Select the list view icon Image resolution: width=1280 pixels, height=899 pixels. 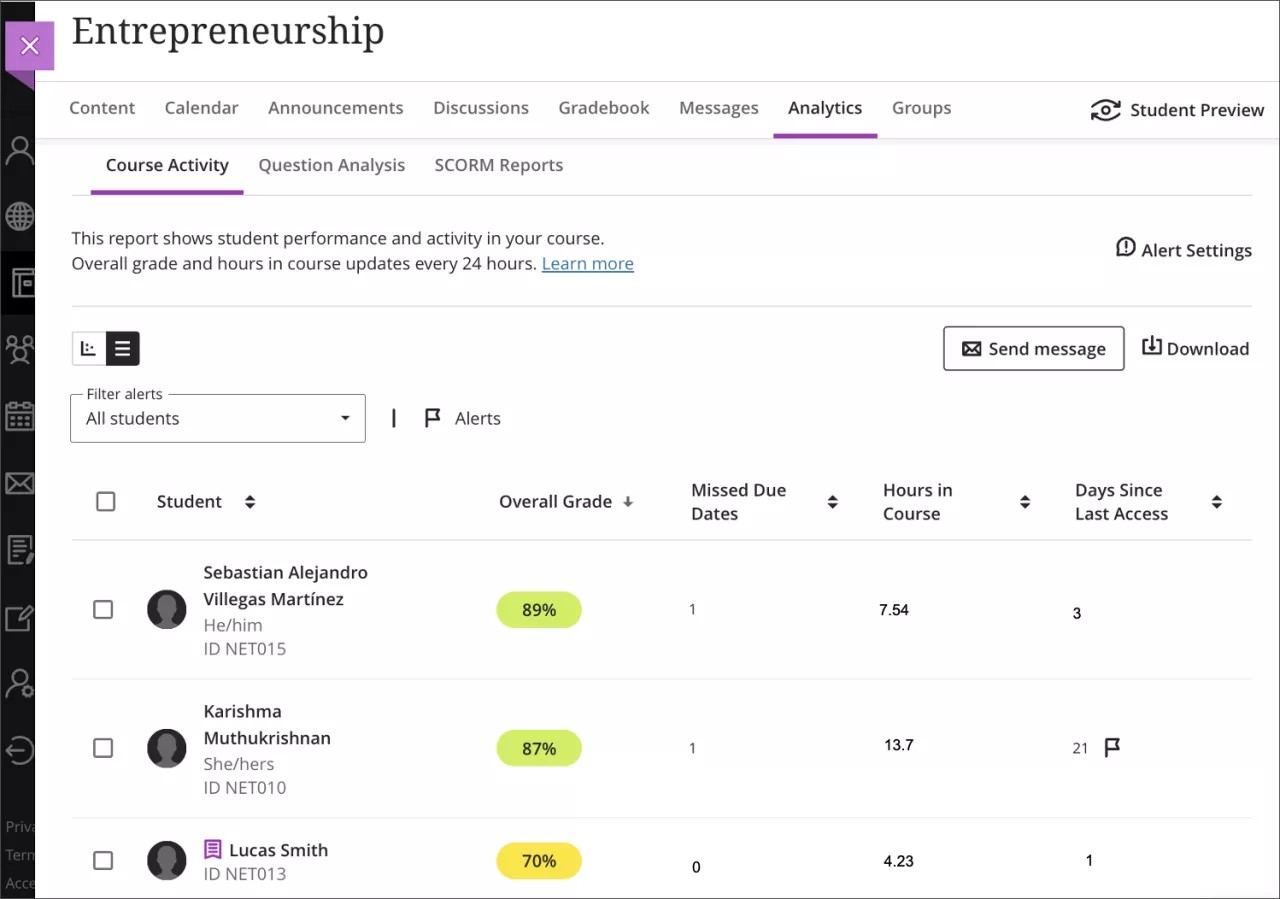(x=122, y=349)
